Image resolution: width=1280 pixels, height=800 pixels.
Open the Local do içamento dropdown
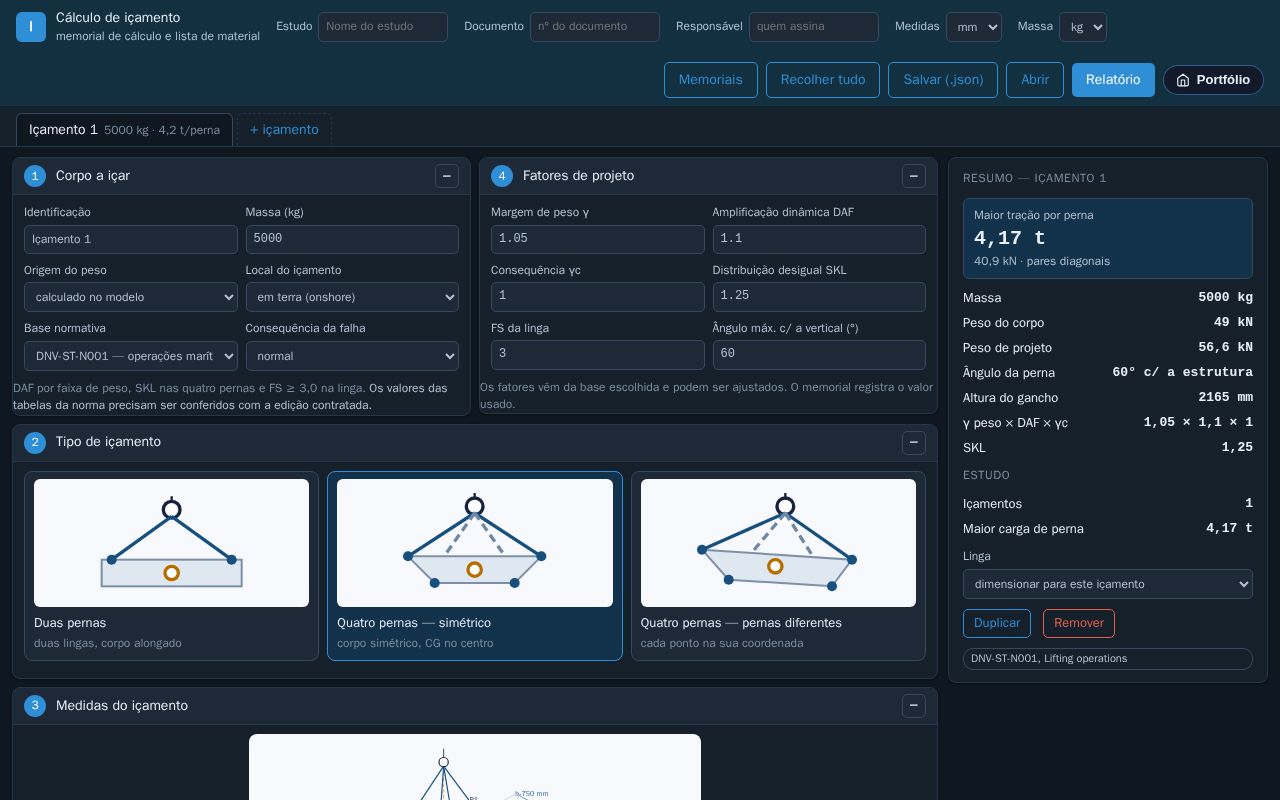352,297
